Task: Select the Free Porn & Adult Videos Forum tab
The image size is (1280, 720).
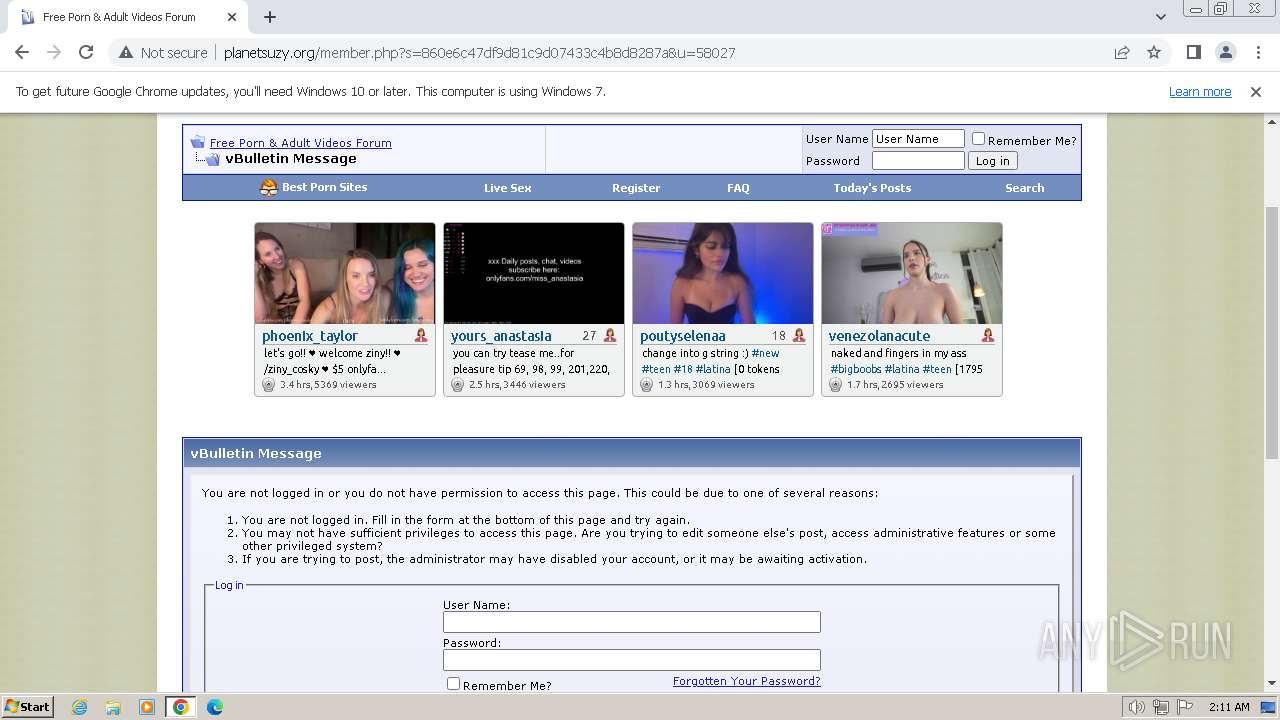Action: tap(128, 17)
